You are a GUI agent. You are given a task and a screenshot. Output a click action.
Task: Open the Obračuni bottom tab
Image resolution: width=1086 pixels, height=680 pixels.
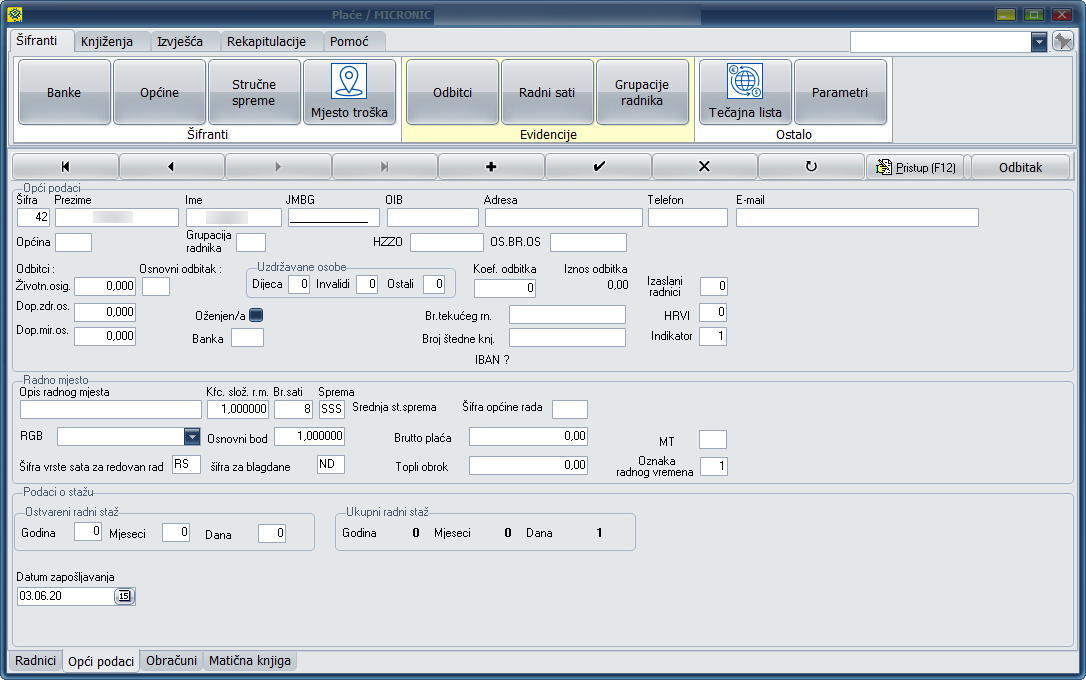pos(171,661)
